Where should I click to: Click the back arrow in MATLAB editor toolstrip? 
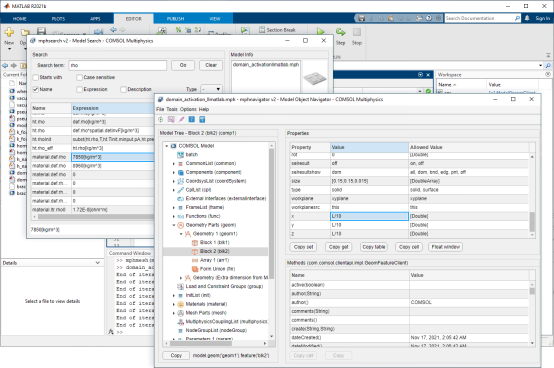(113, 30)
